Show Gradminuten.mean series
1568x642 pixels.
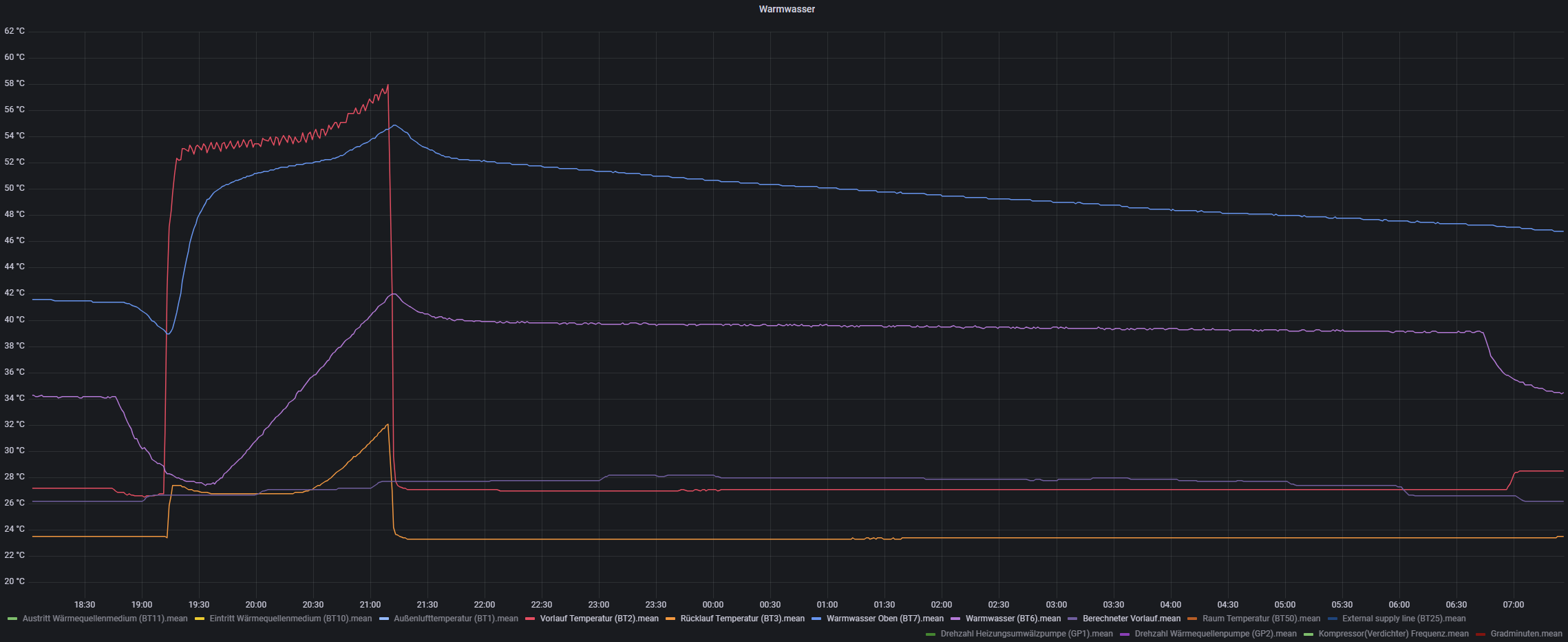click(x=1526, y=634)
